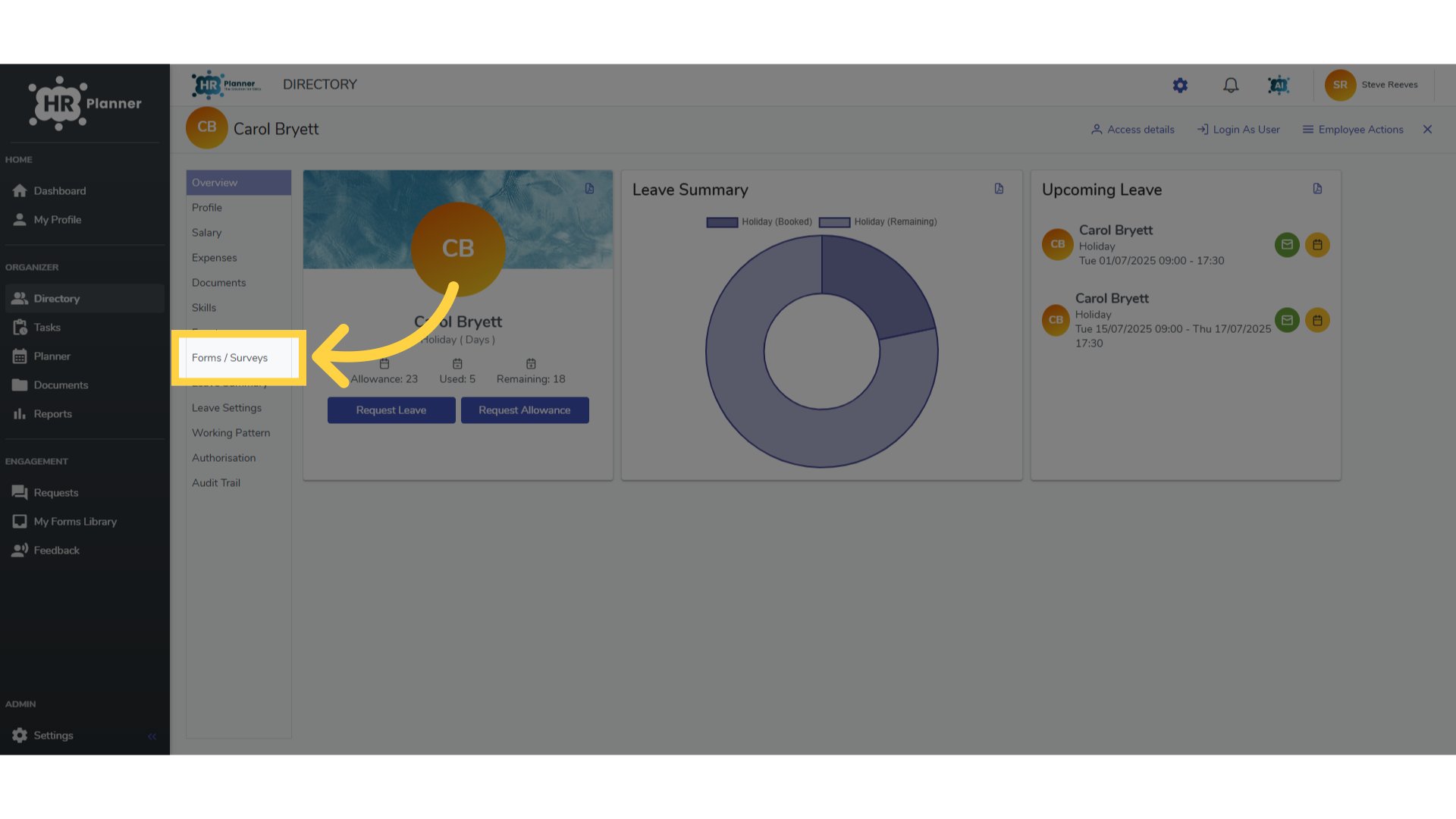Open the notifications bell
Screen dimensions: 1456x819
[1231, 85]
